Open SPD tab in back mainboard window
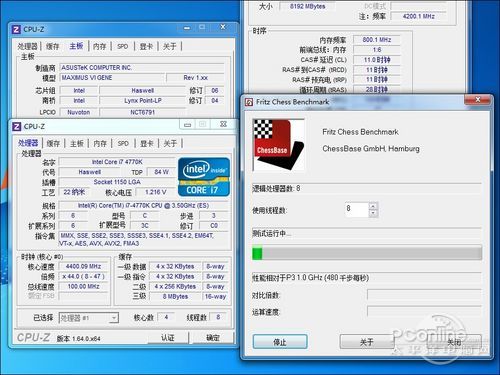Viewport: 500px width, 375px height. (x=123, y=46)
